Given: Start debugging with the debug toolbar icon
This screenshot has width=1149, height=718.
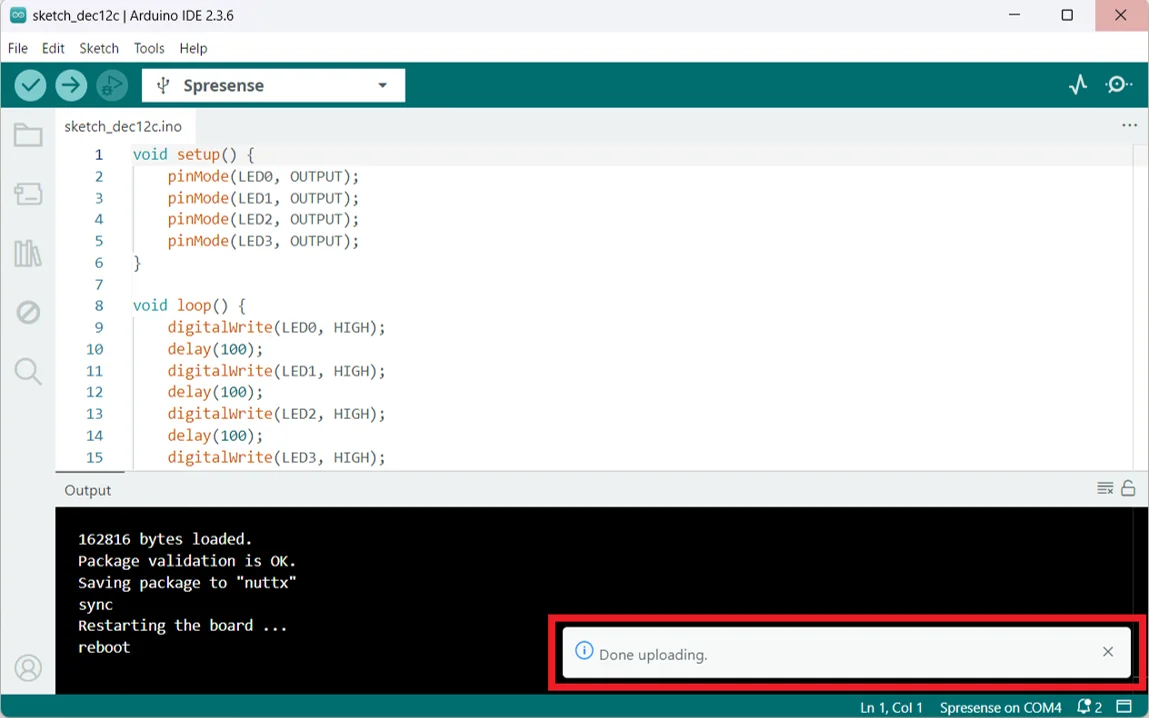Looking at the screenshot, I should (112, 85).
